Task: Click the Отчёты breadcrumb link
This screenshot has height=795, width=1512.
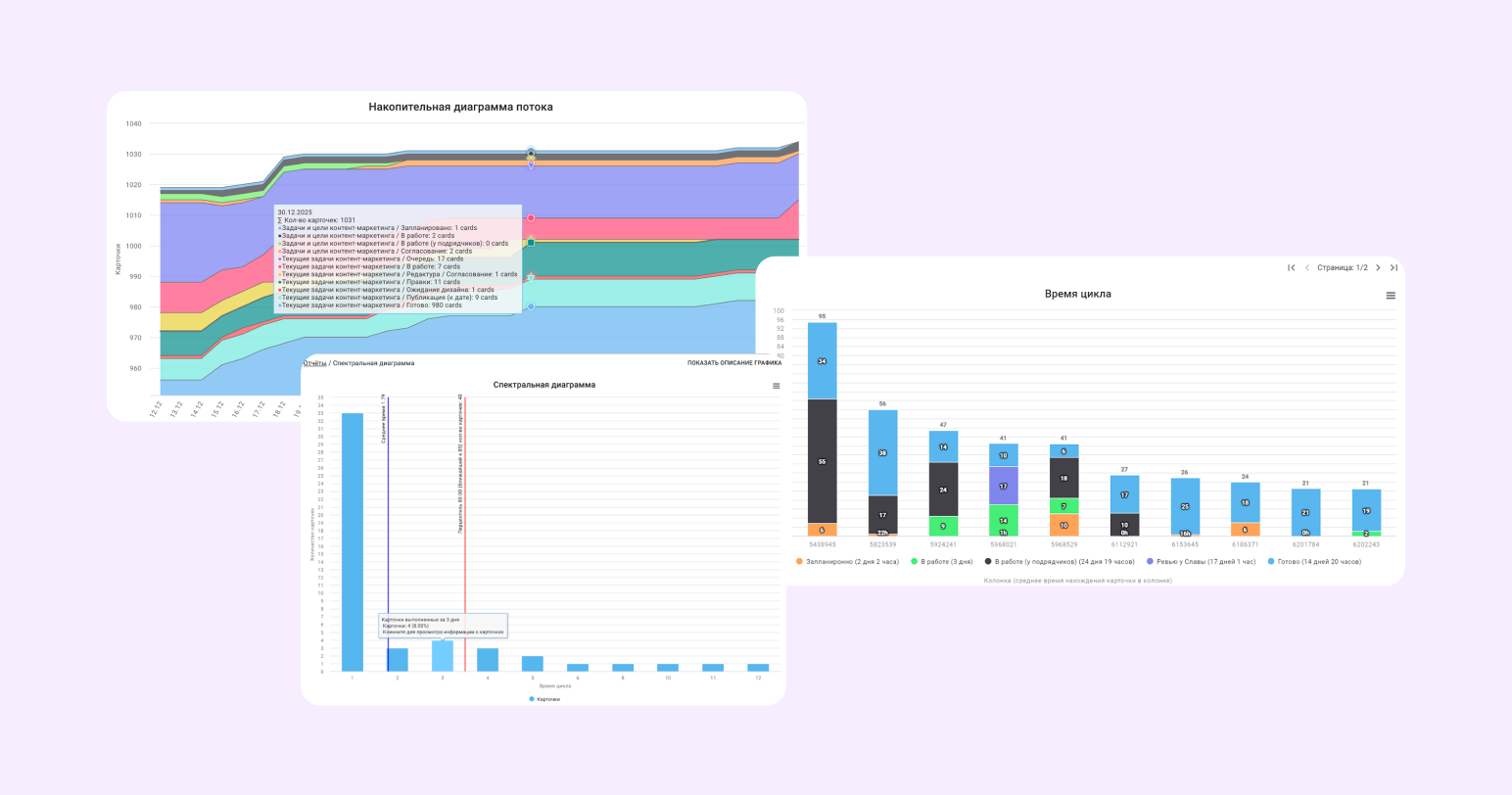Action: [x=314, y=363]
